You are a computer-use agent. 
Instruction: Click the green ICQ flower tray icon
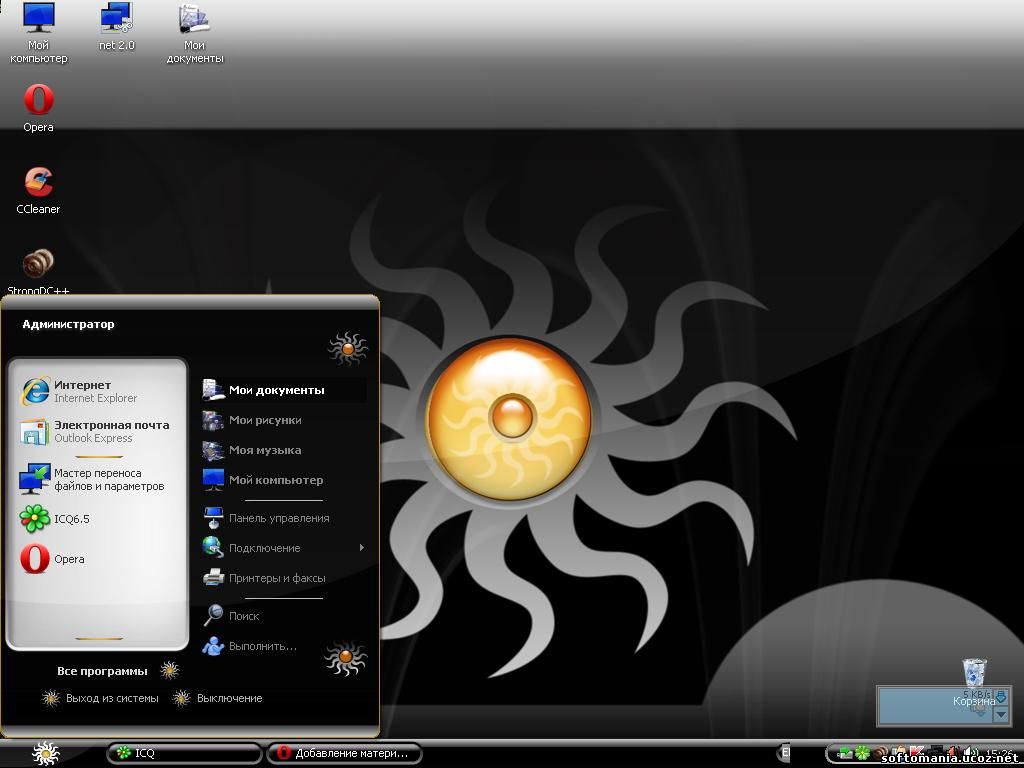pos(862,753)
